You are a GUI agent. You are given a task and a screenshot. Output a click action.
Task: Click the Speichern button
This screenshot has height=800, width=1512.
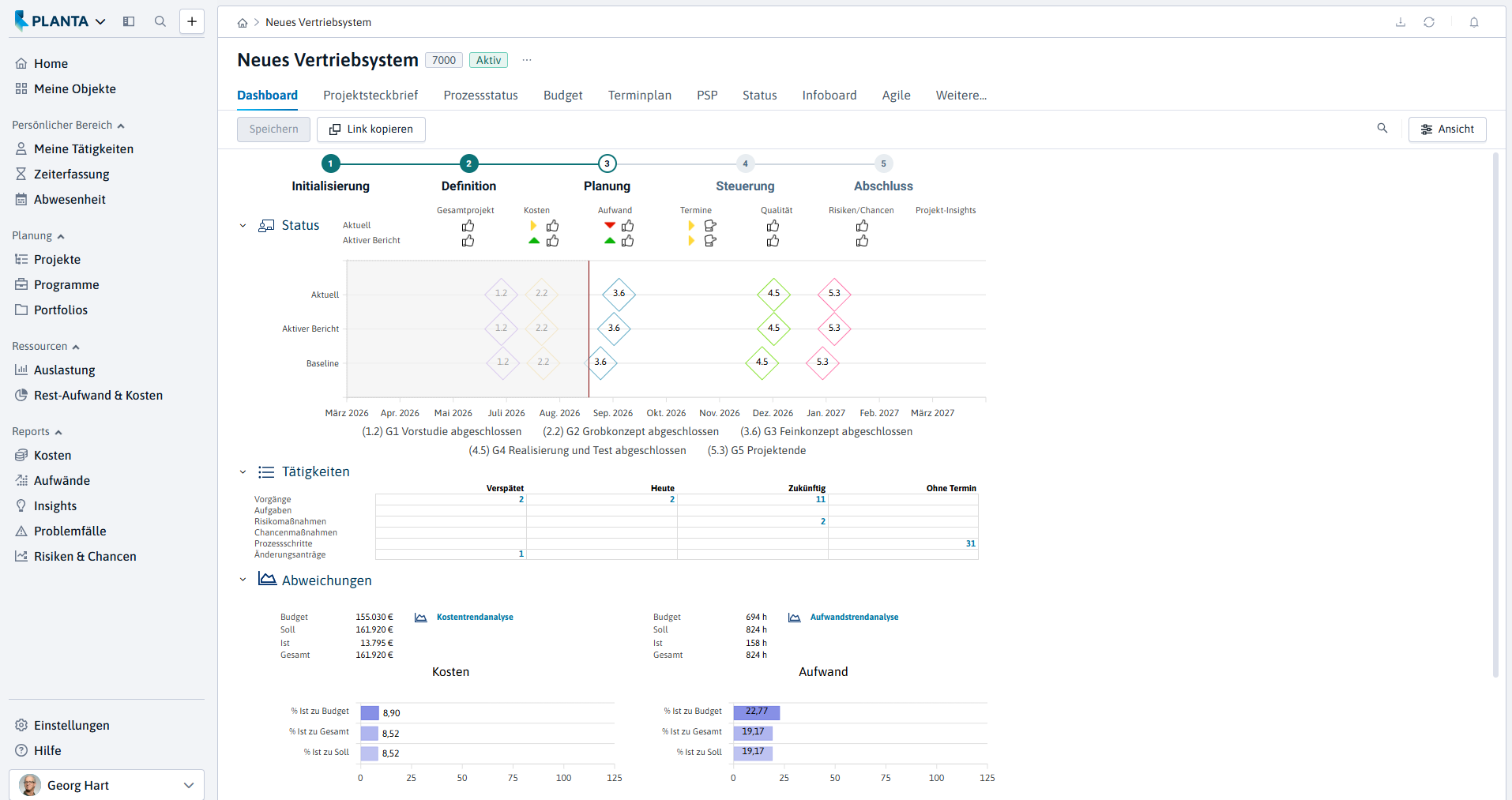point(273,130)
